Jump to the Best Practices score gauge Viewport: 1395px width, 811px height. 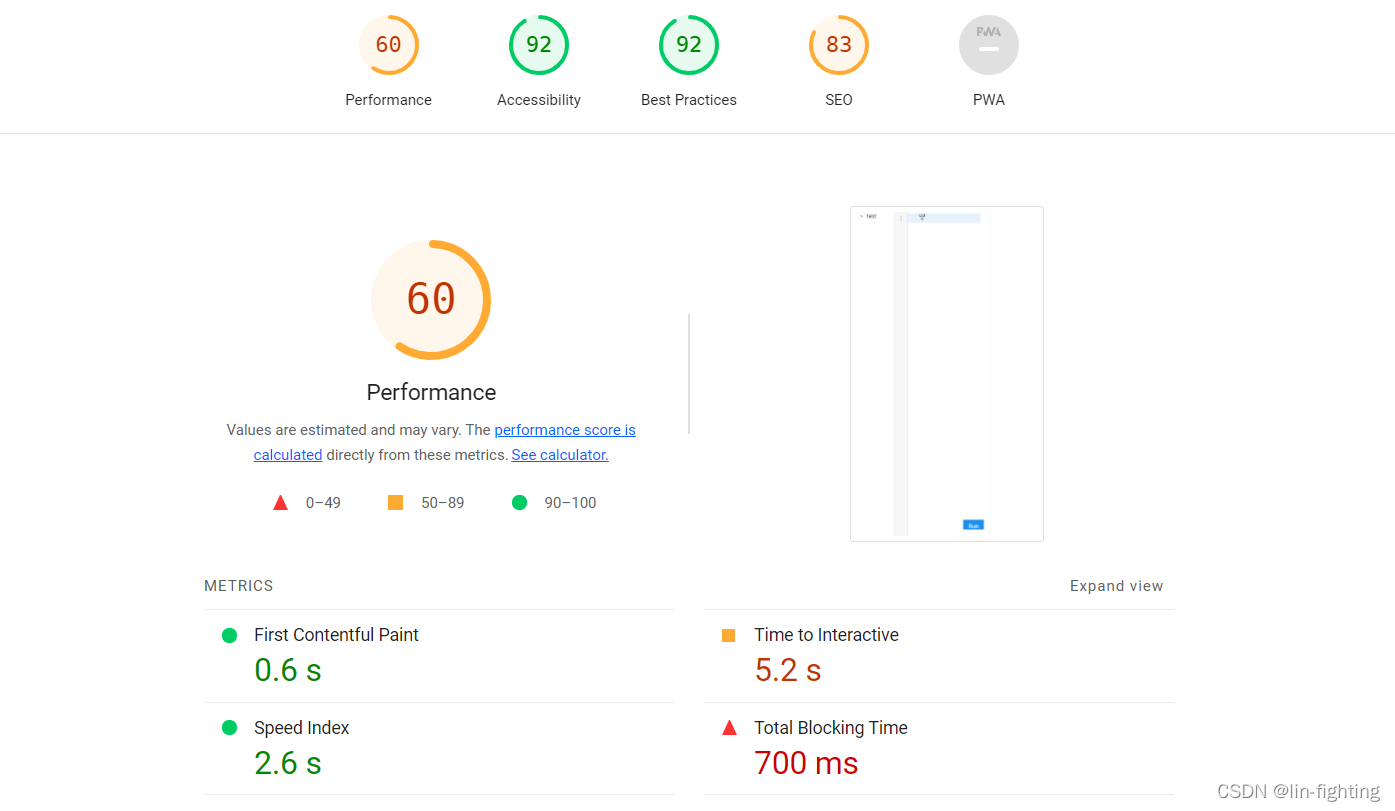click(689, 45)
